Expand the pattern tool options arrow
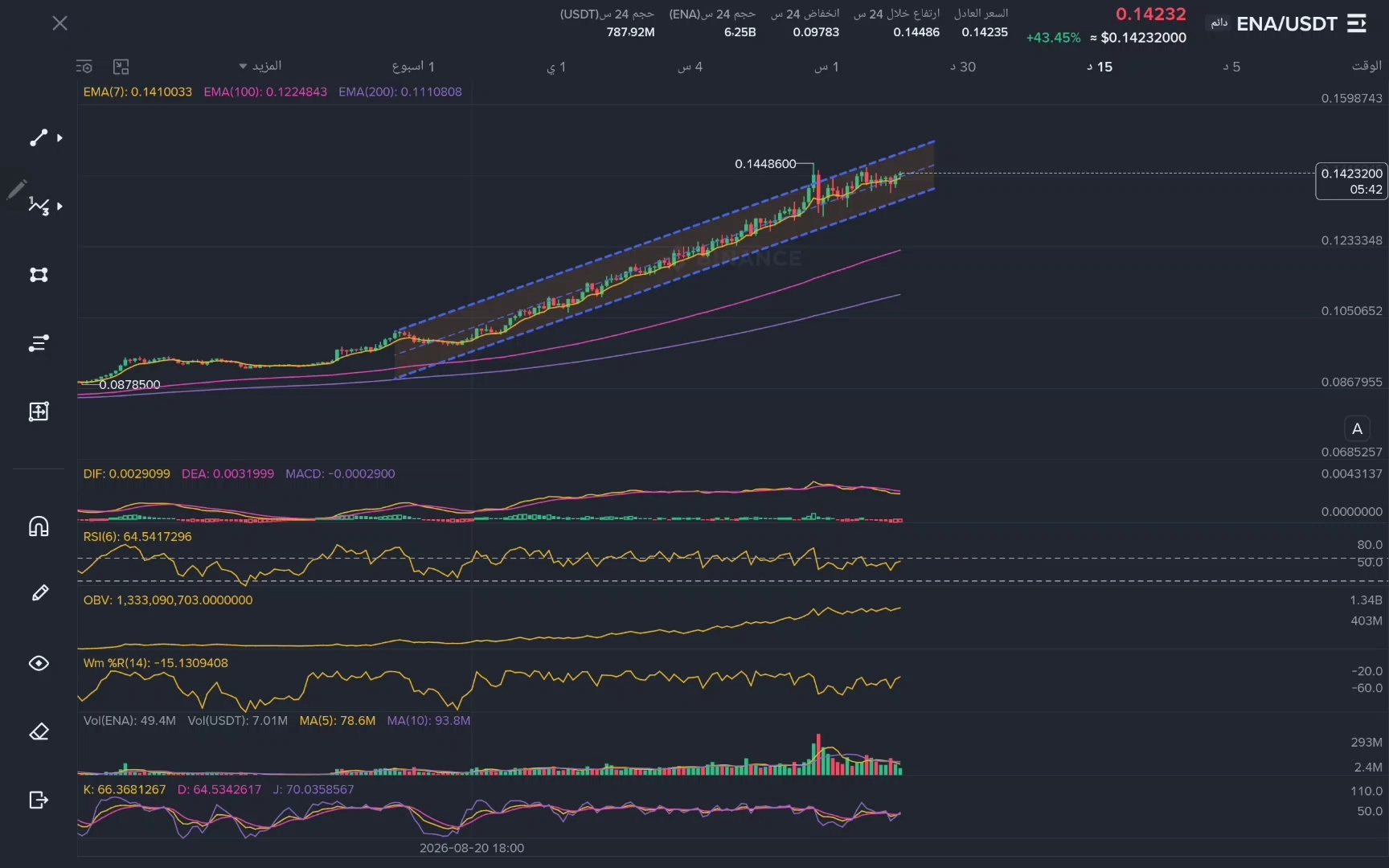Viewport: 1389px width, 868px height. click(59, 207)
